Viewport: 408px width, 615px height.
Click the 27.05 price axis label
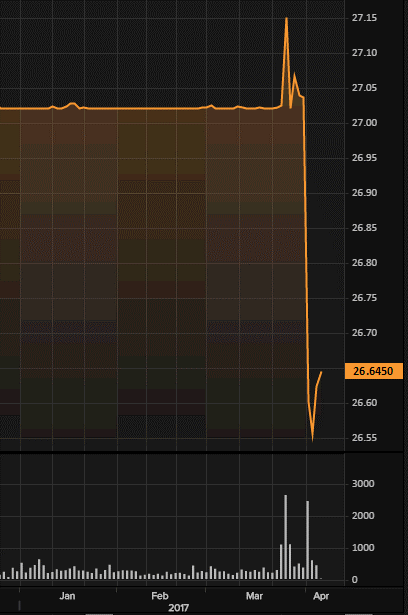click(364, 87)
